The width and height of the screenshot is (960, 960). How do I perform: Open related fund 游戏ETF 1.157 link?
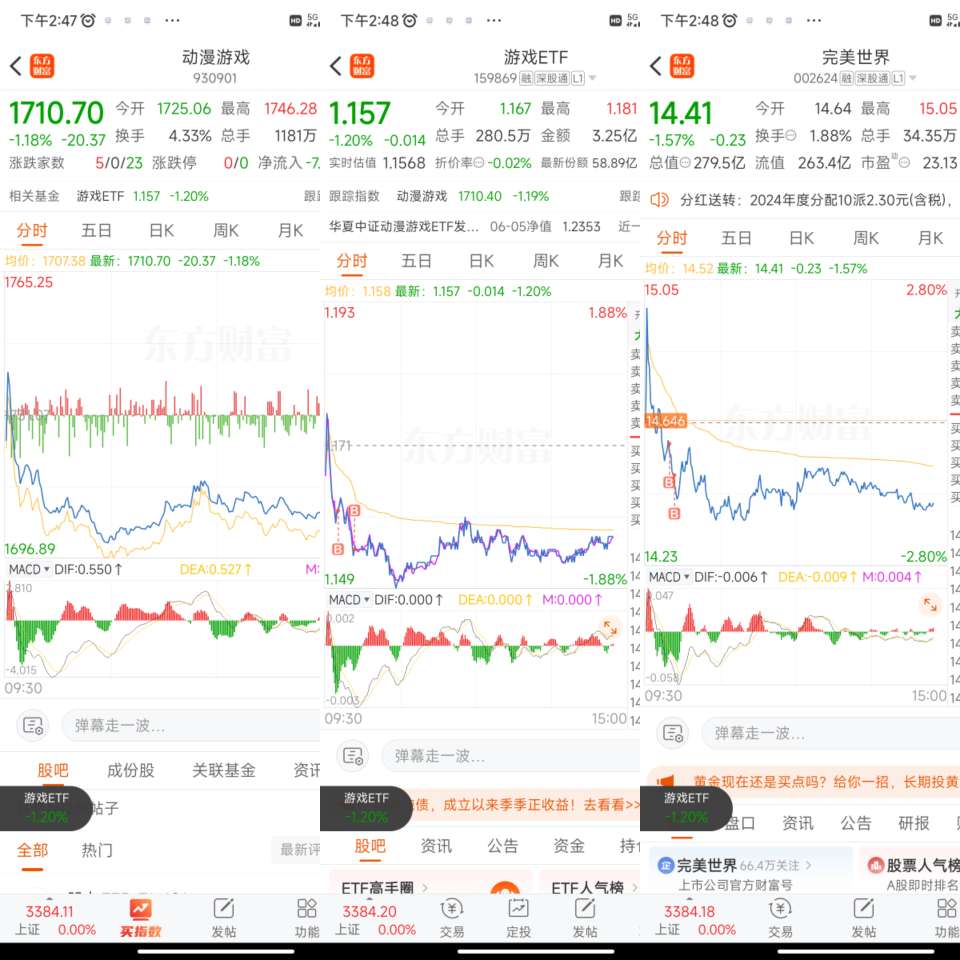tap(142, 197)
